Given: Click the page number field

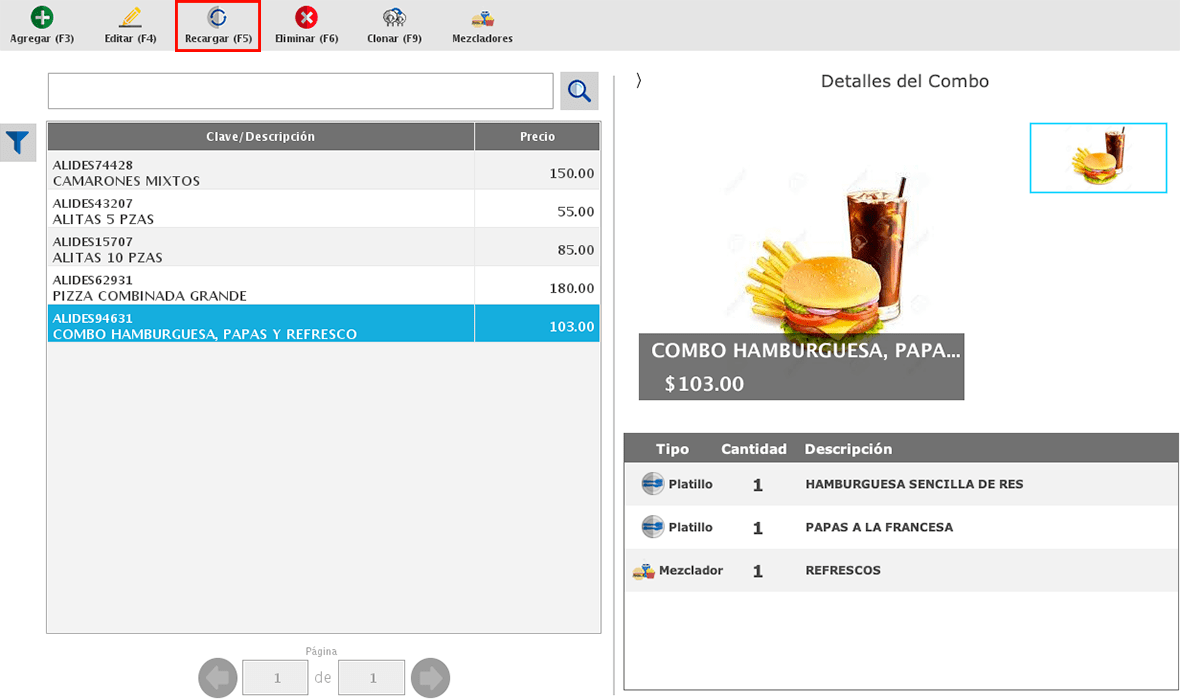Looking at the screenshot, I should 274,677.
